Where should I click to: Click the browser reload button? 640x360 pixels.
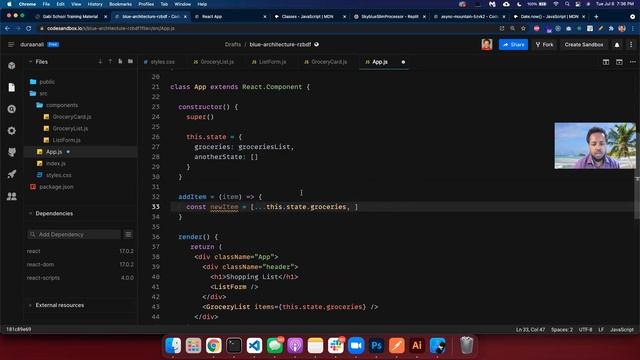pyautogui.click(x=29, y=29)
